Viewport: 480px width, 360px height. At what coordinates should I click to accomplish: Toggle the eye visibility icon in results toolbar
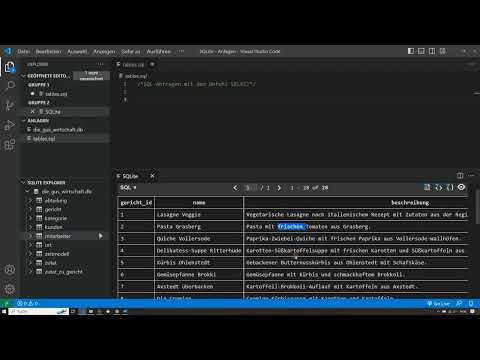461,187
